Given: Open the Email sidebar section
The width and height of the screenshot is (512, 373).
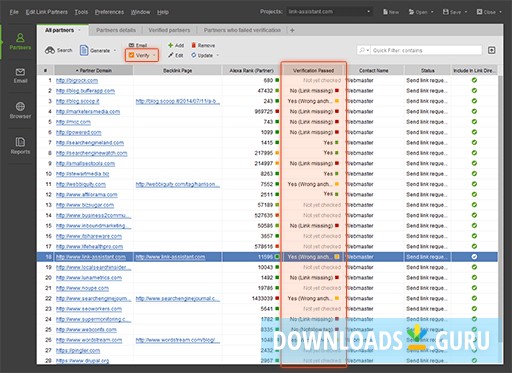Looking at the screenshot, I should 20,76.
